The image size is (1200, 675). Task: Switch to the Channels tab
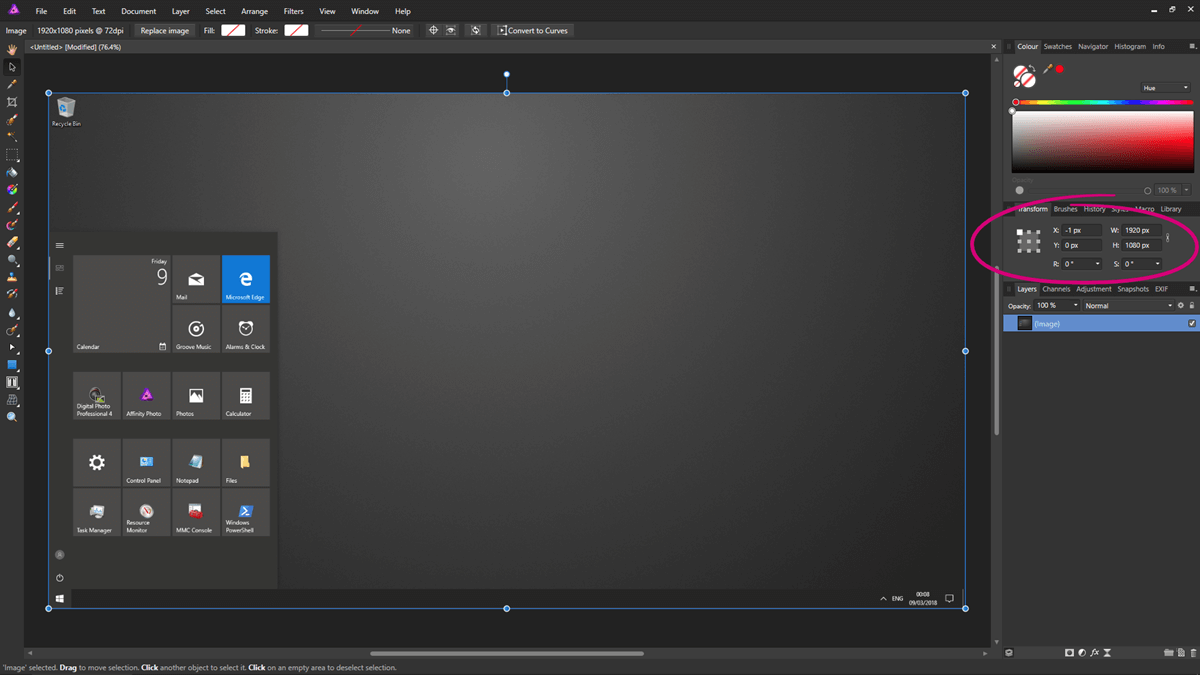coord(1056,288)
